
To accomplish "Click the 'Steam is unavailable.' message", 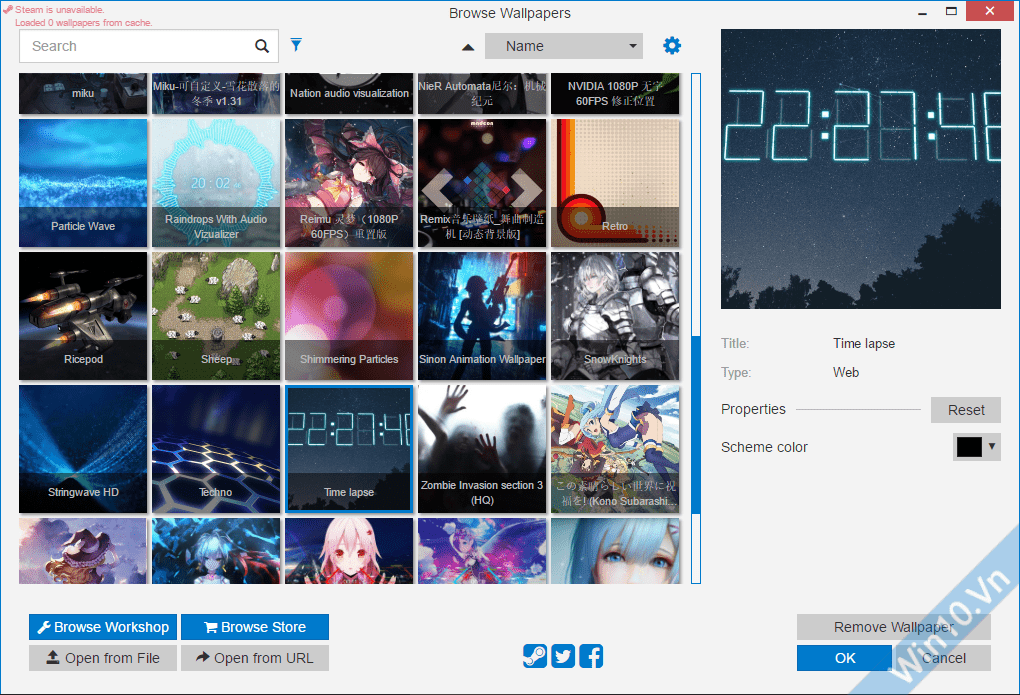I will 59,10.
